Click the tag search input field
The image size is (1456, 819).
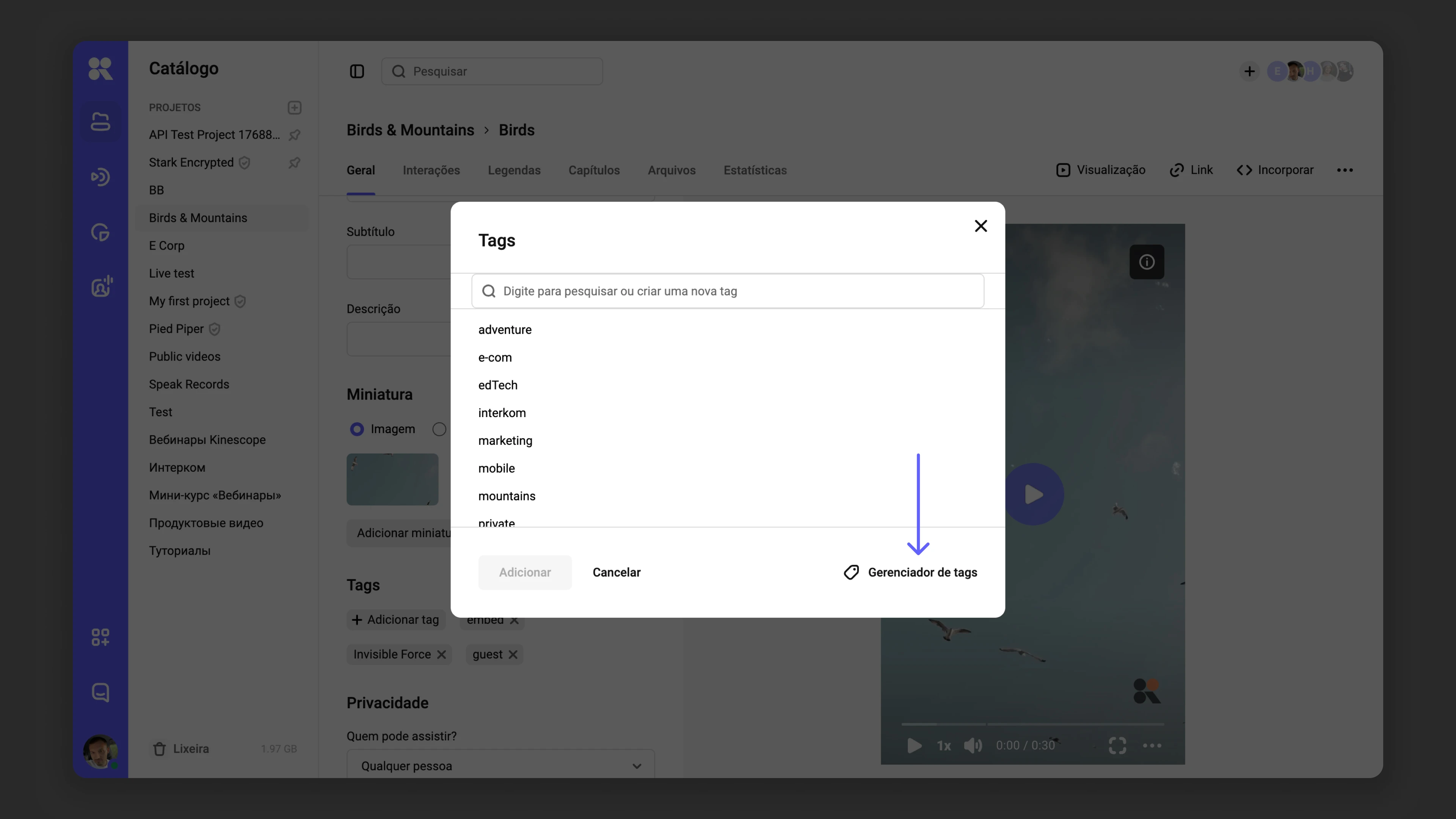(x=728, y=291)
